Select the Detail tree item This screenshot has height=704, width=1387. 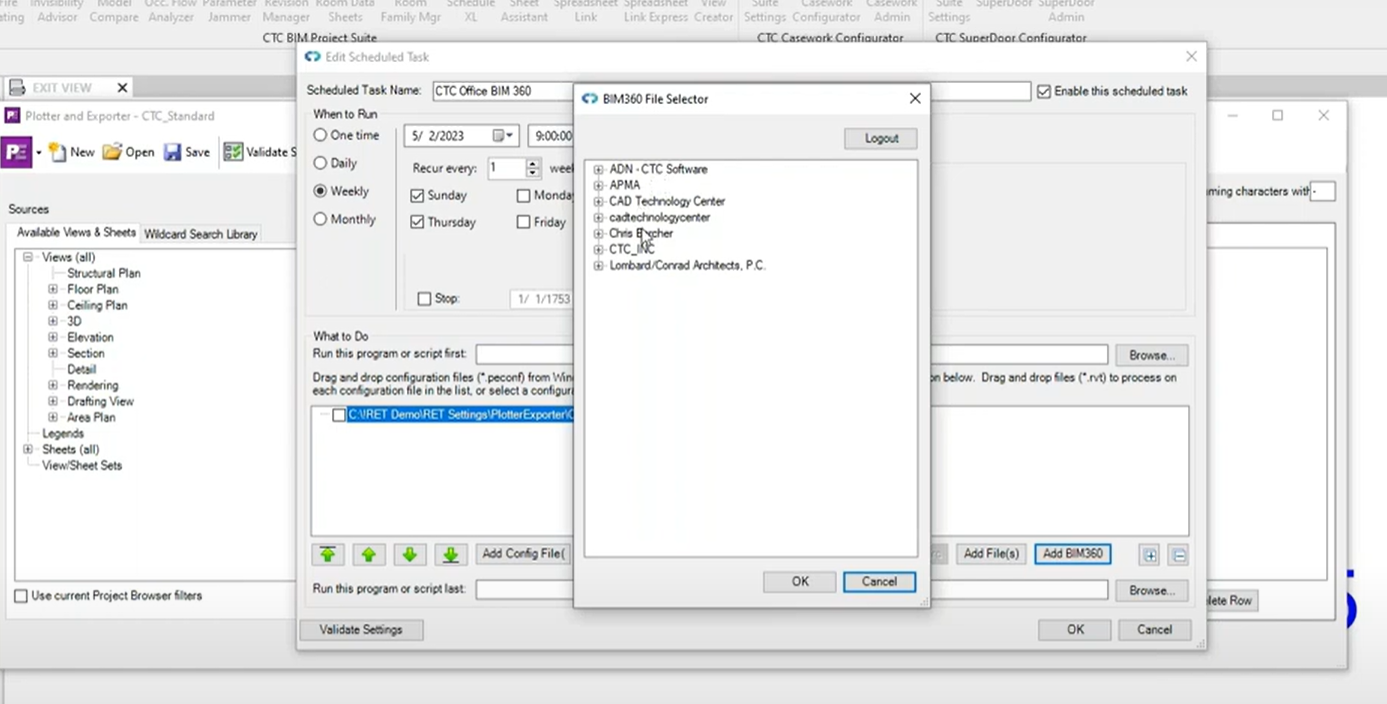[x=82, y=369]
